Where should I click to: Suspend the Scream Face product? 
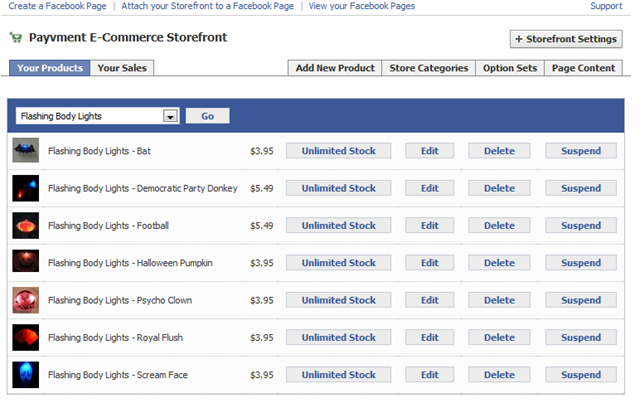[581, 375]
